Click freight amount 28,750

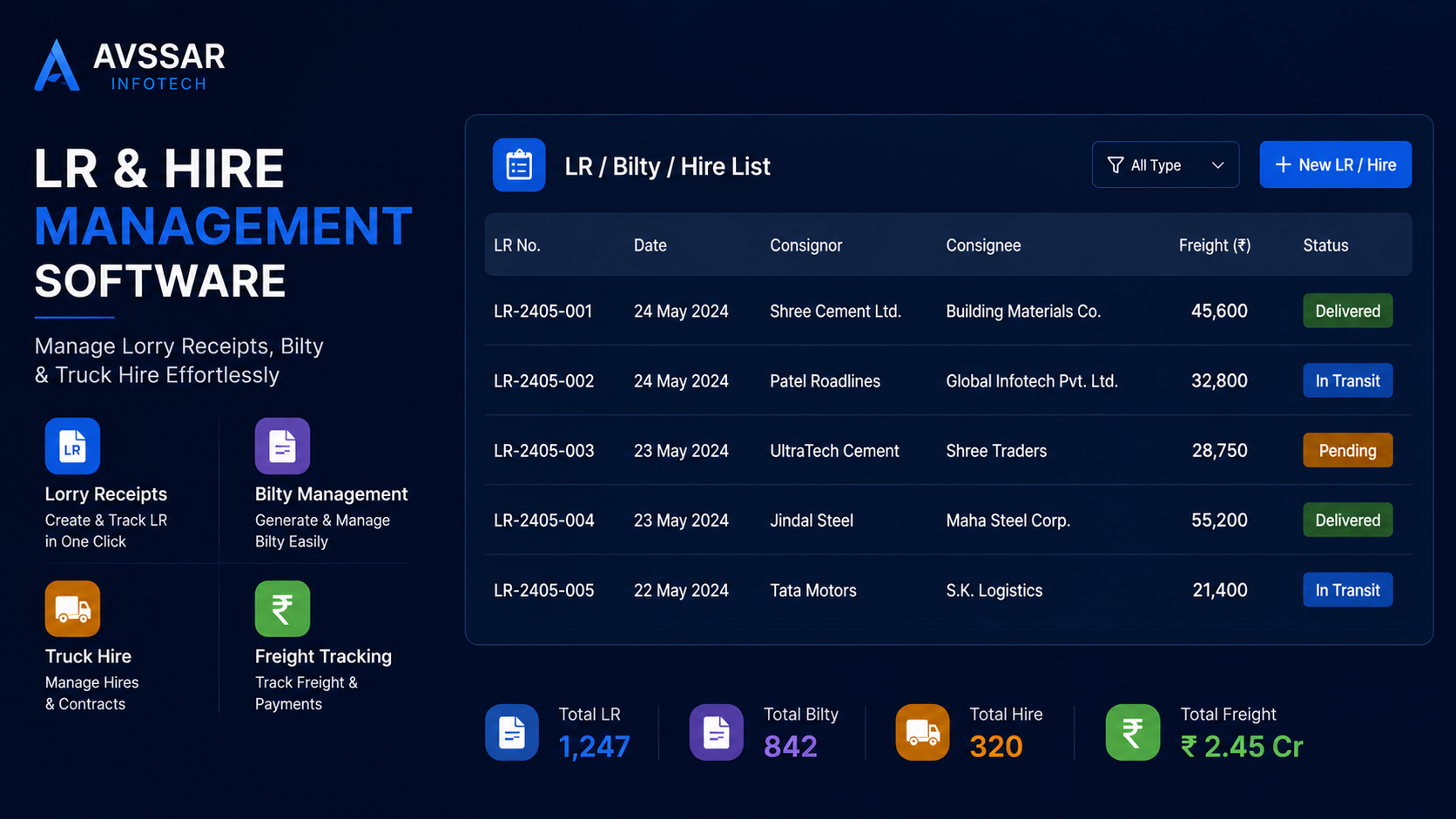click(1219, 450)
